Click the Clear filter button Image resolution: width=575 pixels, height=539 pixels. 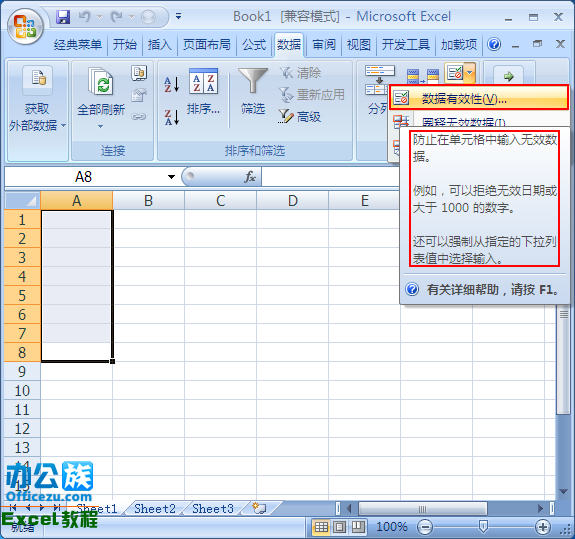coord(300,73)
